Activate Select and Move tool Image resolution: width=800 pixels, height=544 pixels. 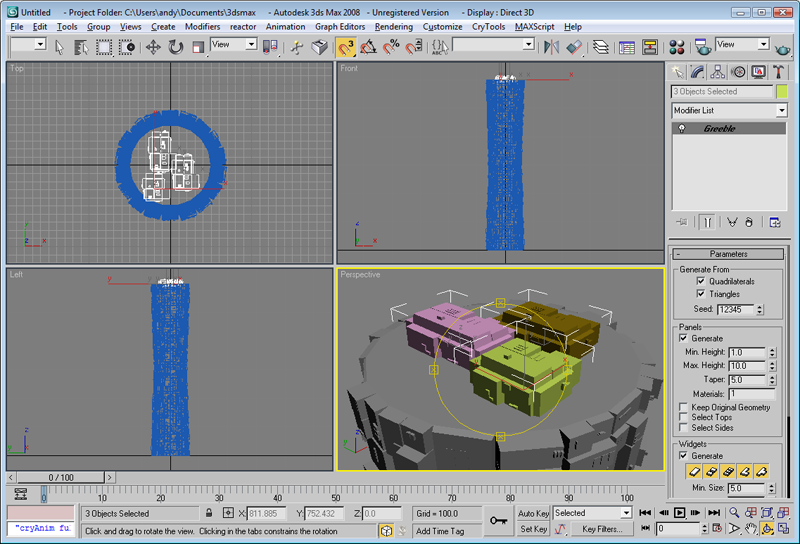(x=153, y=47)
